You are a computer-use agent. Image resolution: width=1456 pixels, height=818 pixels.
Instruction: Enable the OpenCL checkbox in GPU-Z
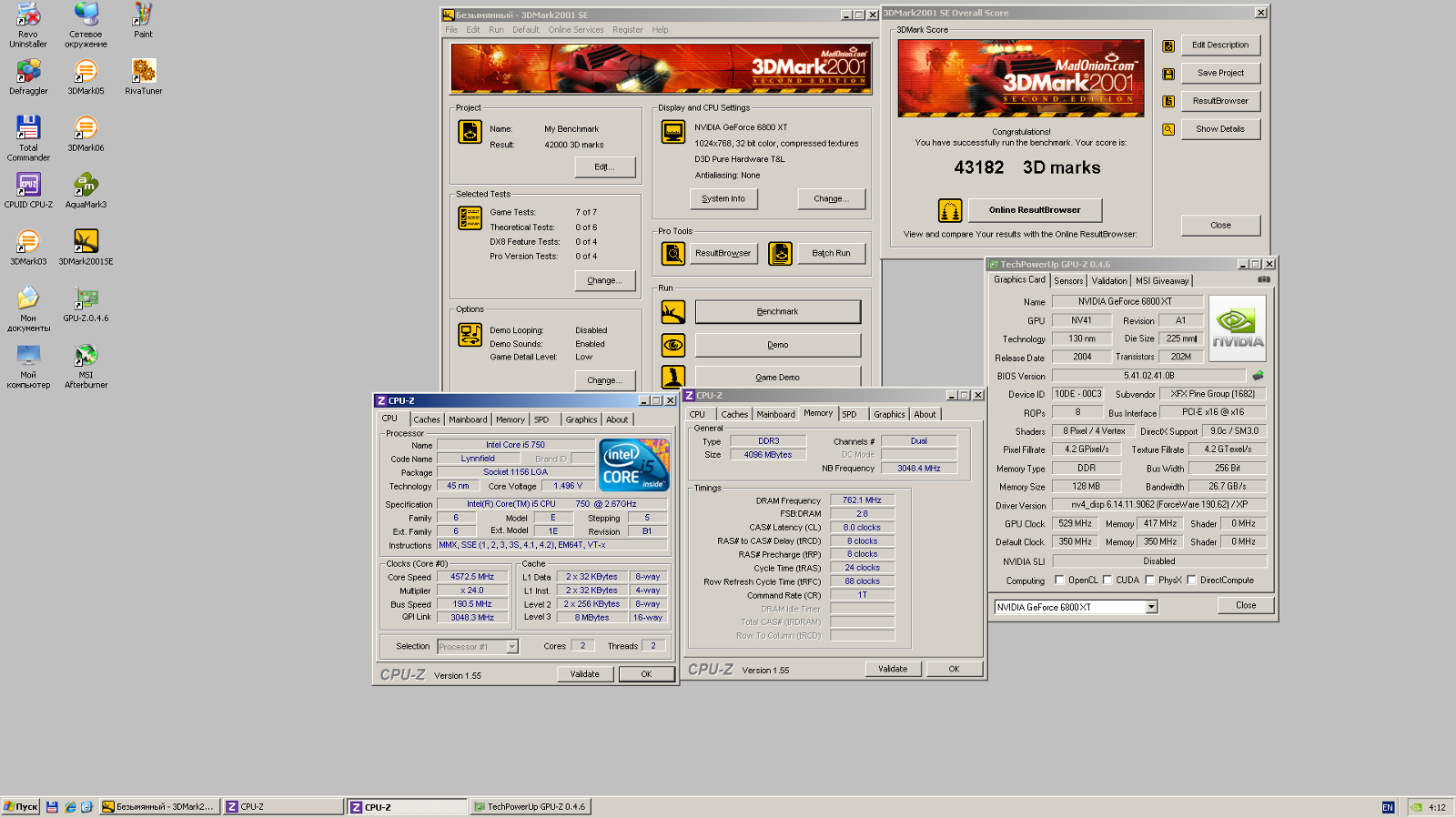(1059, 580)
